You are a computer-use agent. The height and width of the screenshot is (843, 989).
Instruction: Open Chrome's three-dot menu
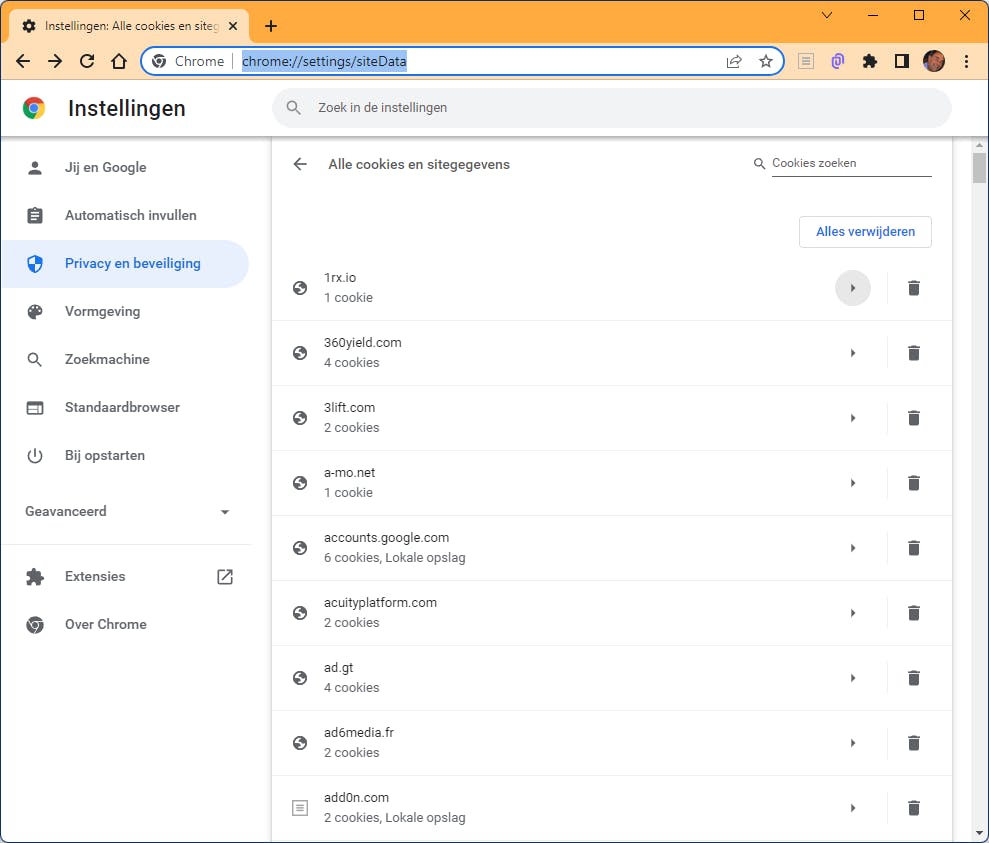click(966, 61)
